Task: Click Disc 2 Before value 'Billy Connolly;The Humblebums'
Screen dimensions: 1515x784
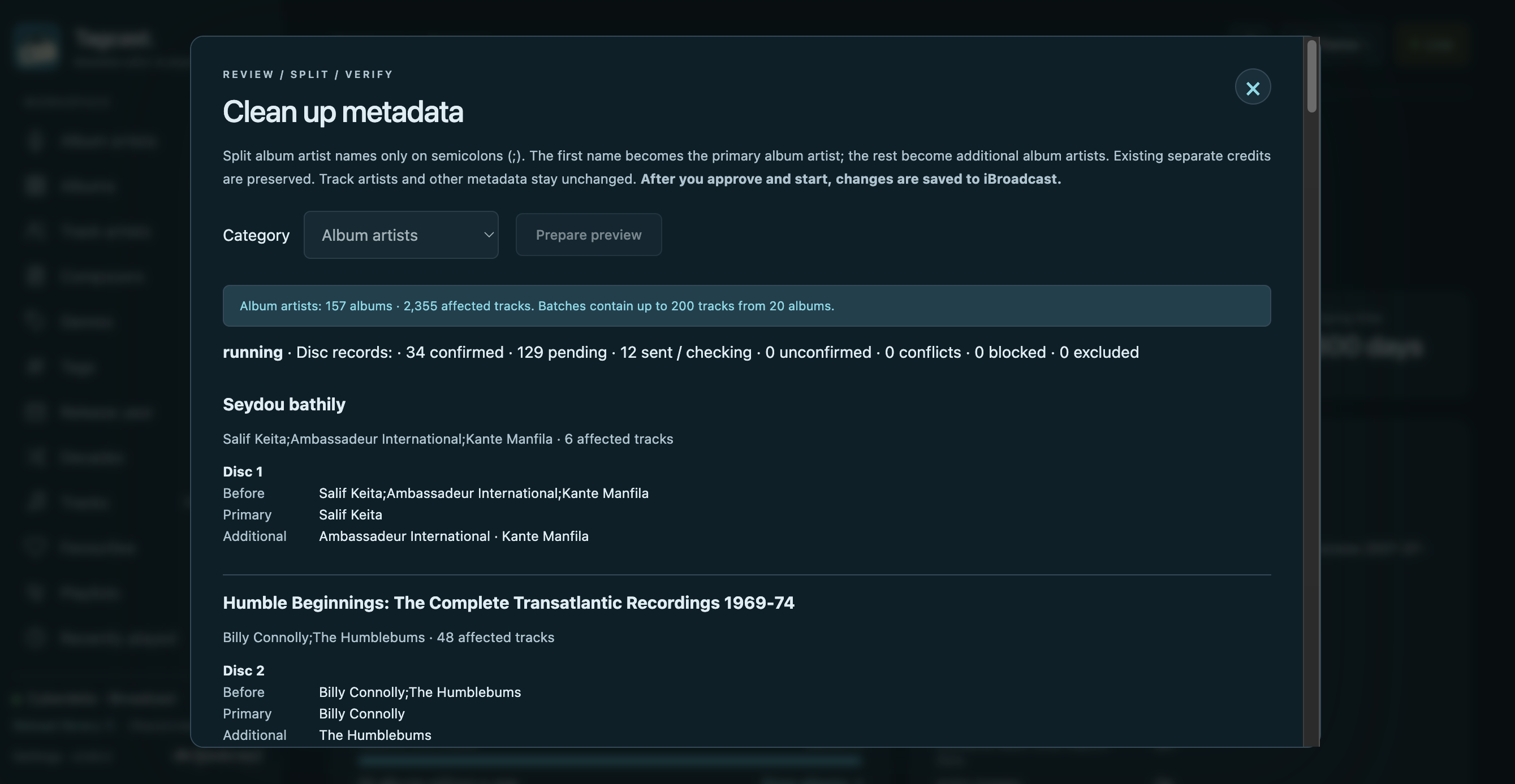Action: pyautogui.click(x=420, y=692)
